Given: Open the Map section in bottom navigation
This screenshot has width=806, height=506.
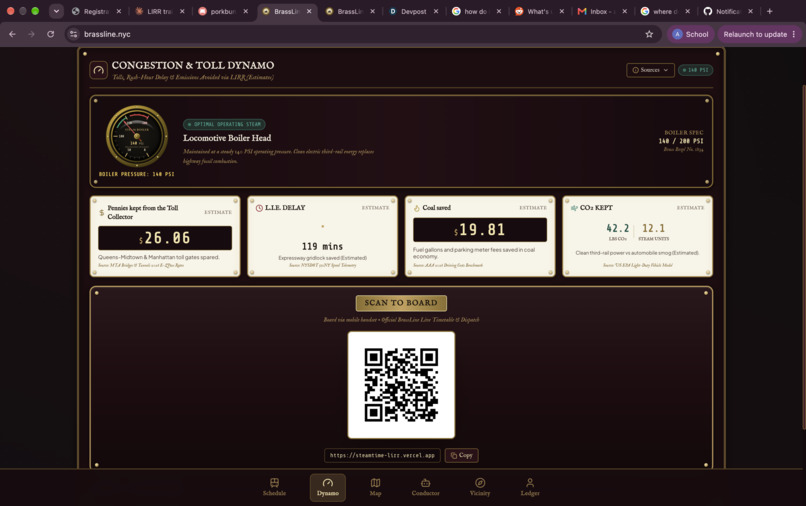Looking at the screenshot, I should (375, 487).
